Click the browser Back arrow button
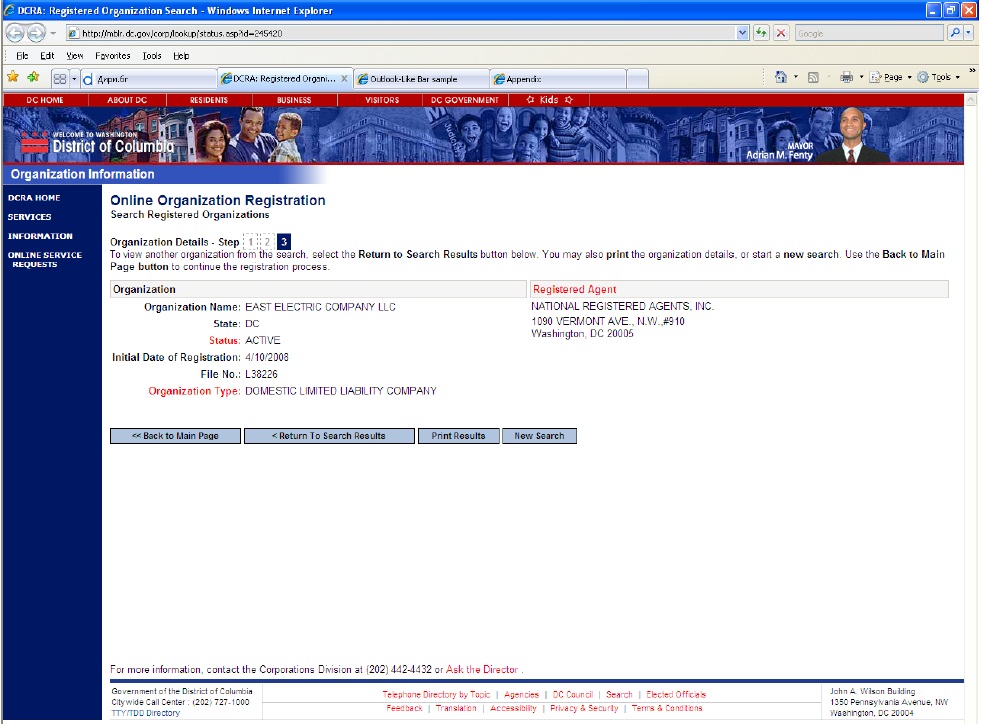This screenshot has height=724, width=982. pos(16,33)
